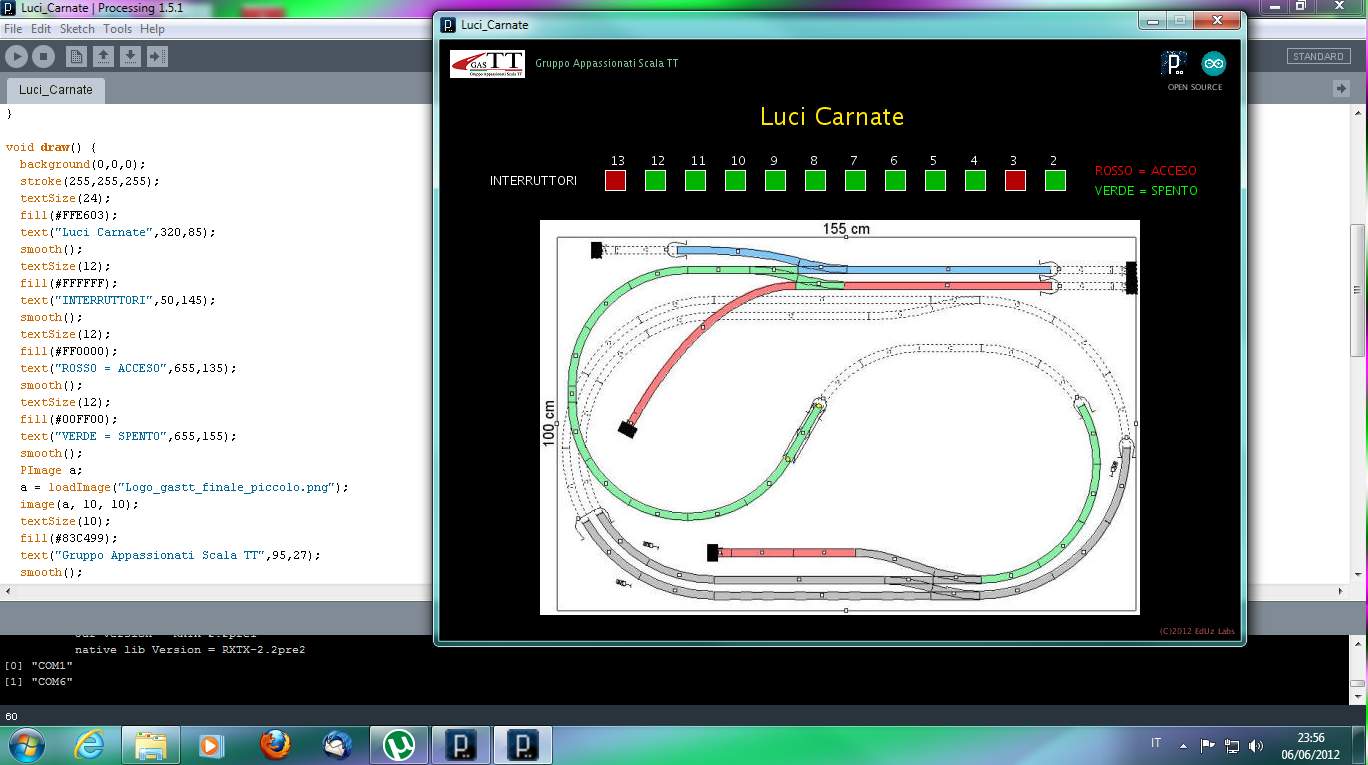Toggle switch 8 green square
This screenshot has height=765, width=1368.
816,180
